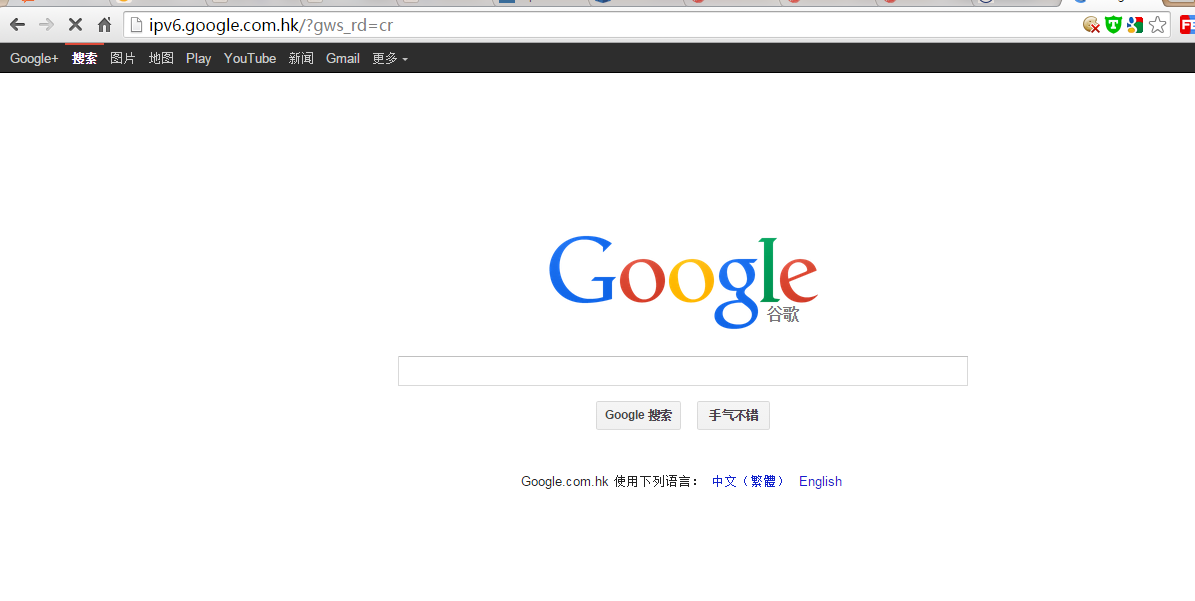Stop the page from loading
1195x601 pixels.
pyautogui.click(x=75, y=25)
